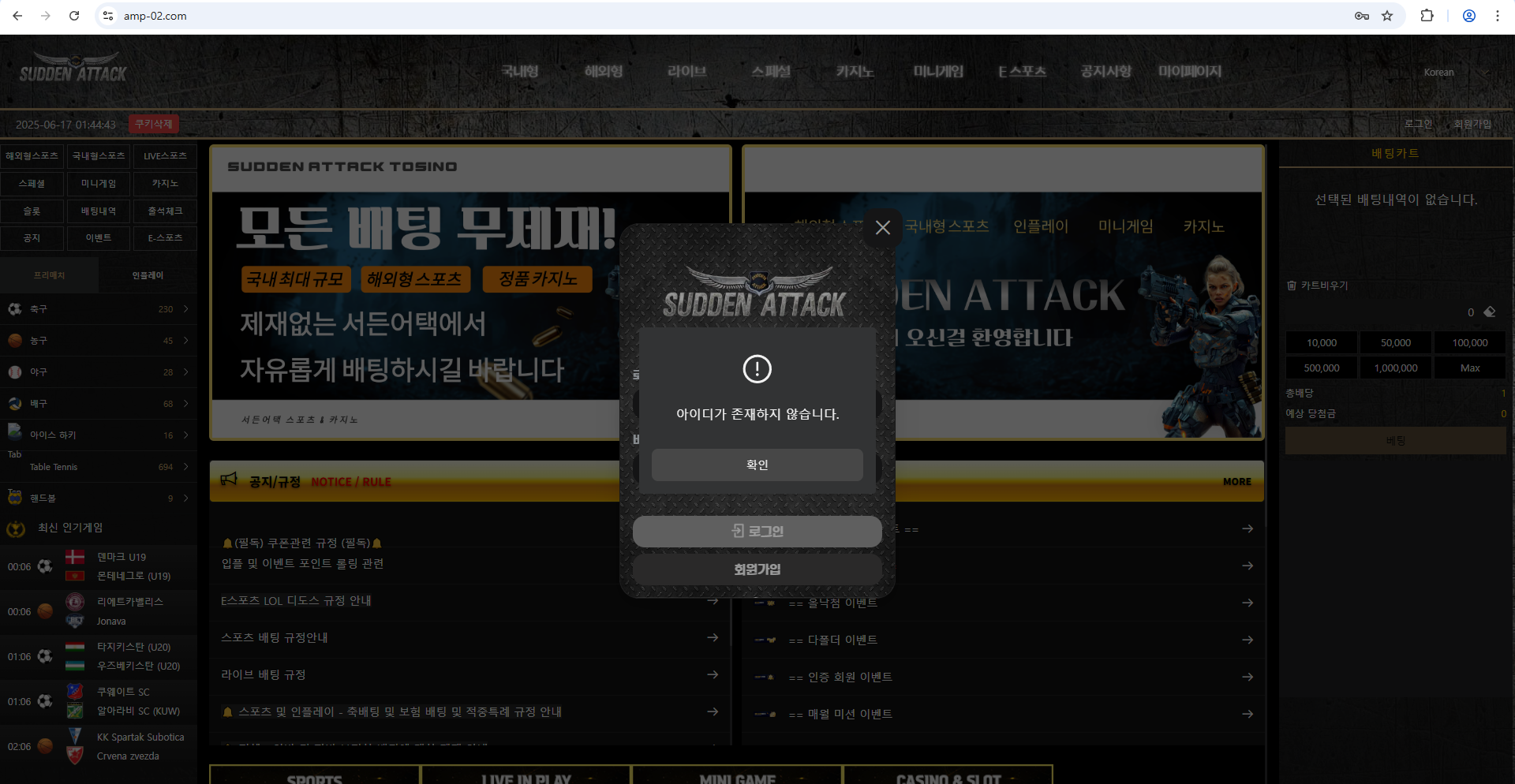Select the 100,000 bet amount button
The width and height of the screenshot is (1515, 784).
[x=1470, y=343]
